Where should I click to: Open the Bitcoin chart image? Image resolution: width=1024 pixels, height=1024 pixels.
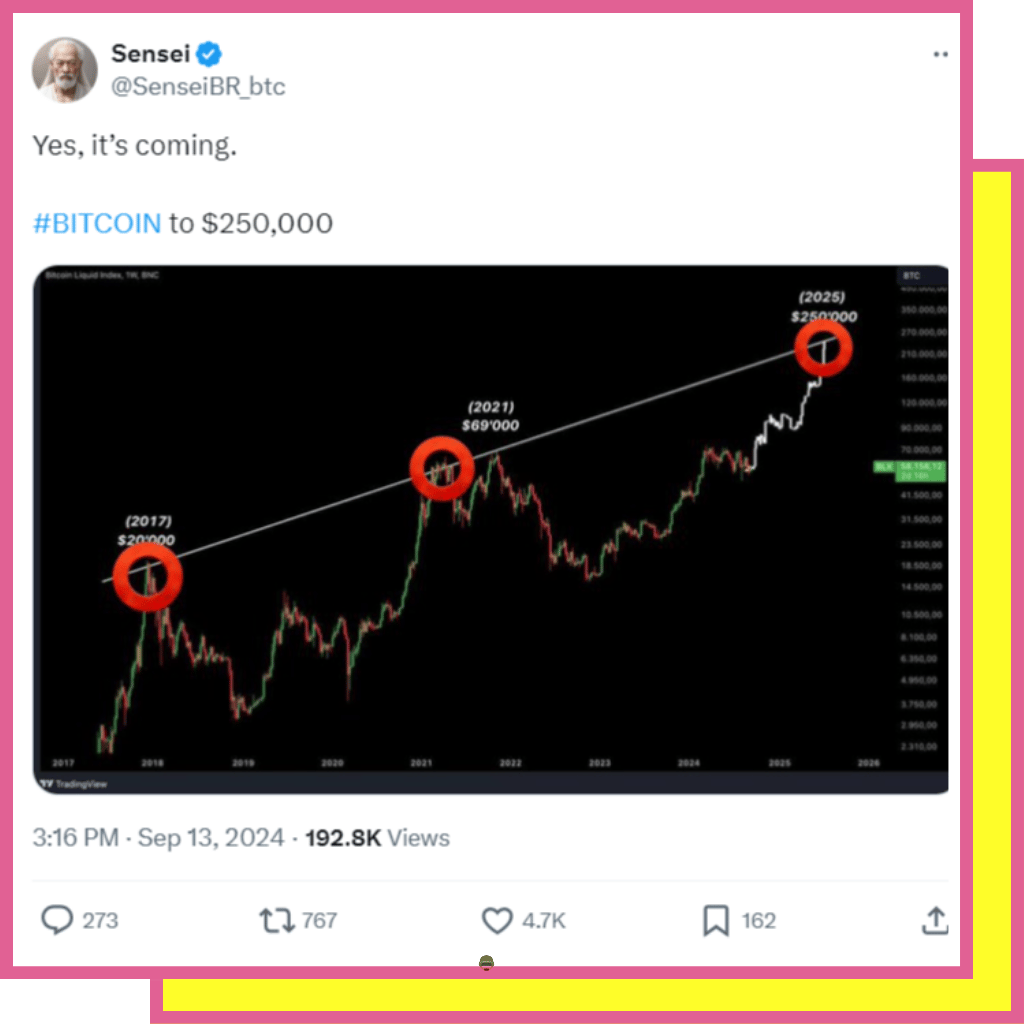coord(491,529)
